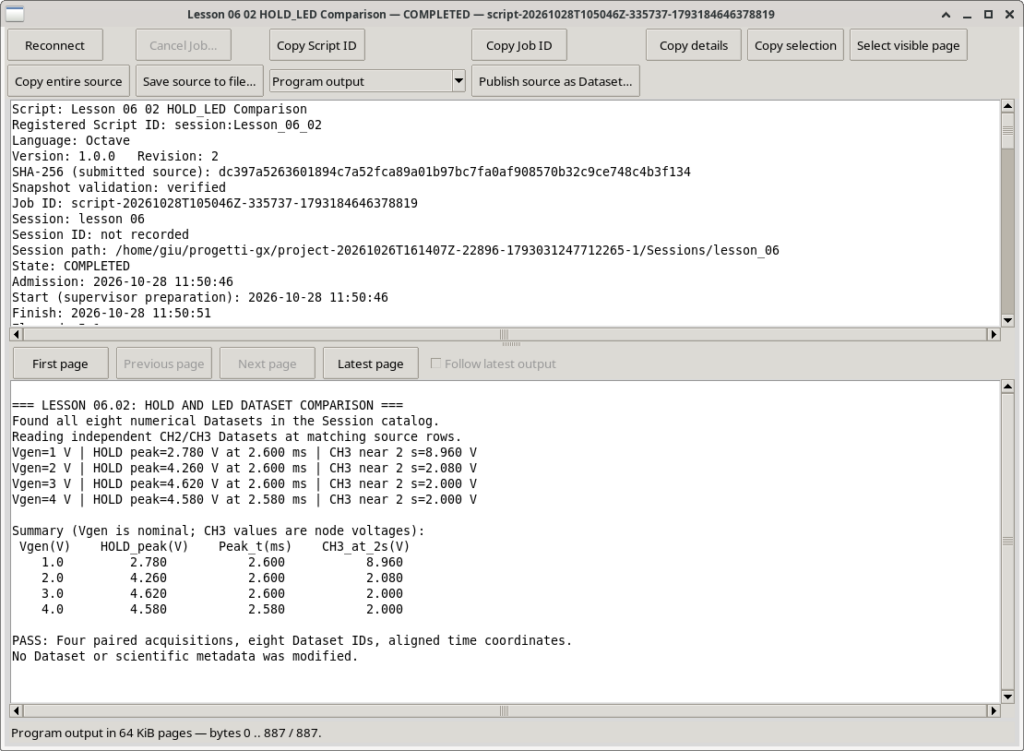Click Copy selection button

795,46
